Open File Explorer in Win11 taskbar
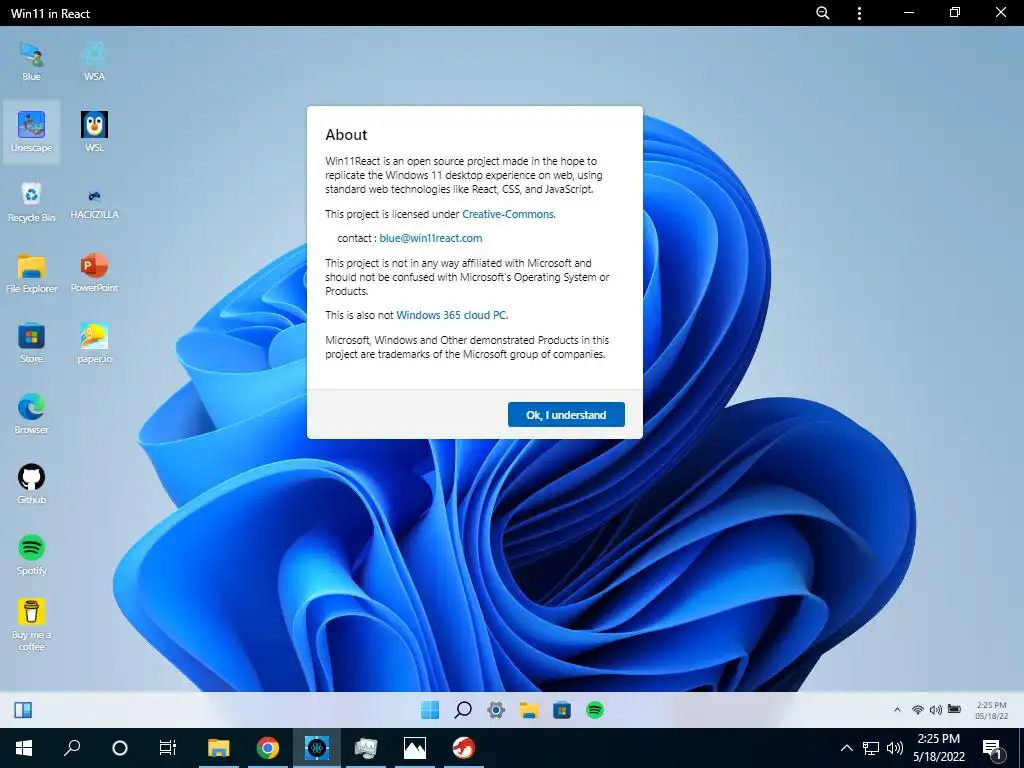Screen dimensions: 1024x768 (x=529, y=710)
